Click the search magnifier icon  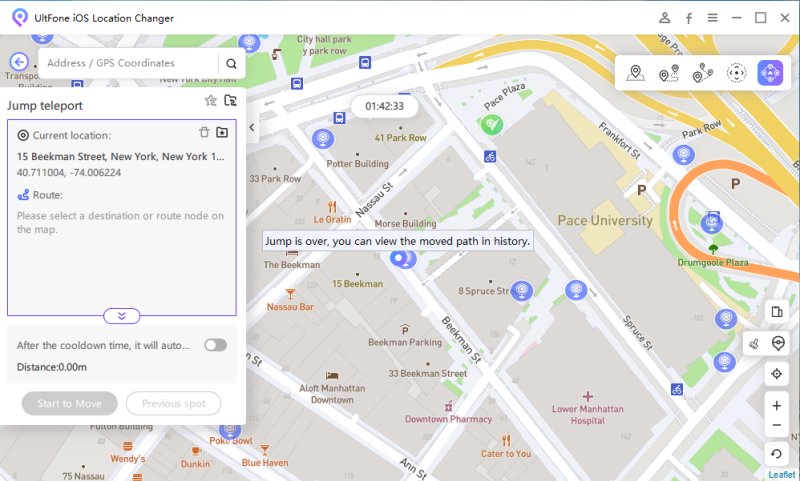pos(231,63)
